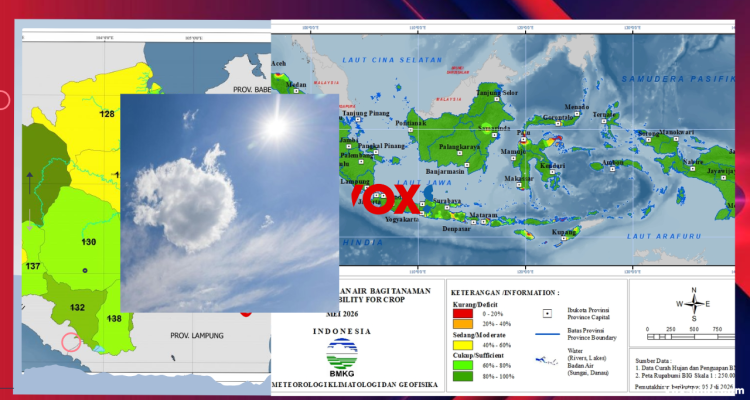Click the Sumber Data label
The height and width of the screenshot is (400, 750).
point(653,360)
